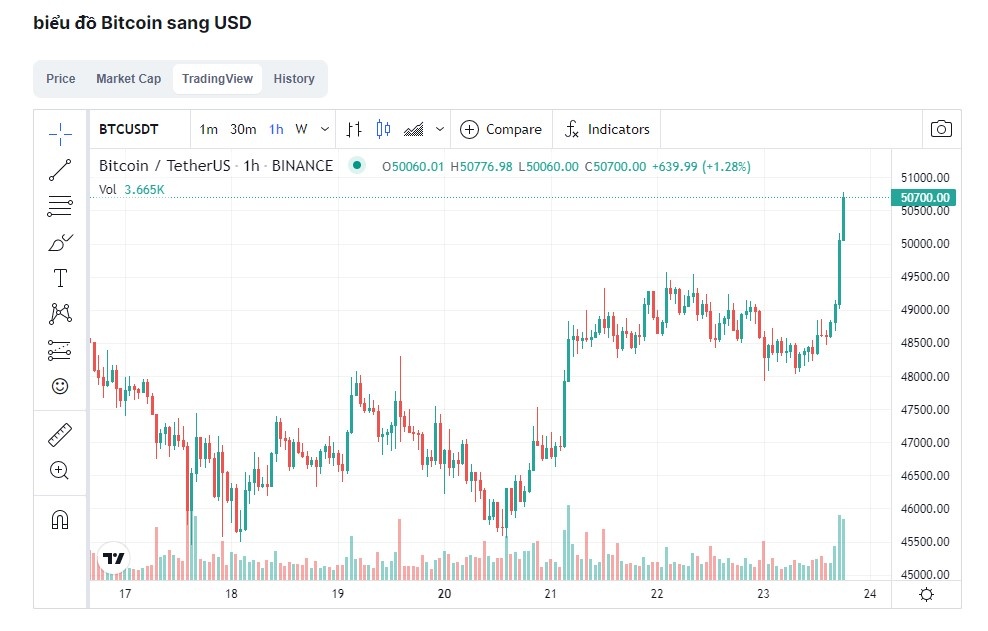Open the History tab
This screenshot has width=988, height=631.
pyautogui.click(x=294, y=78)
